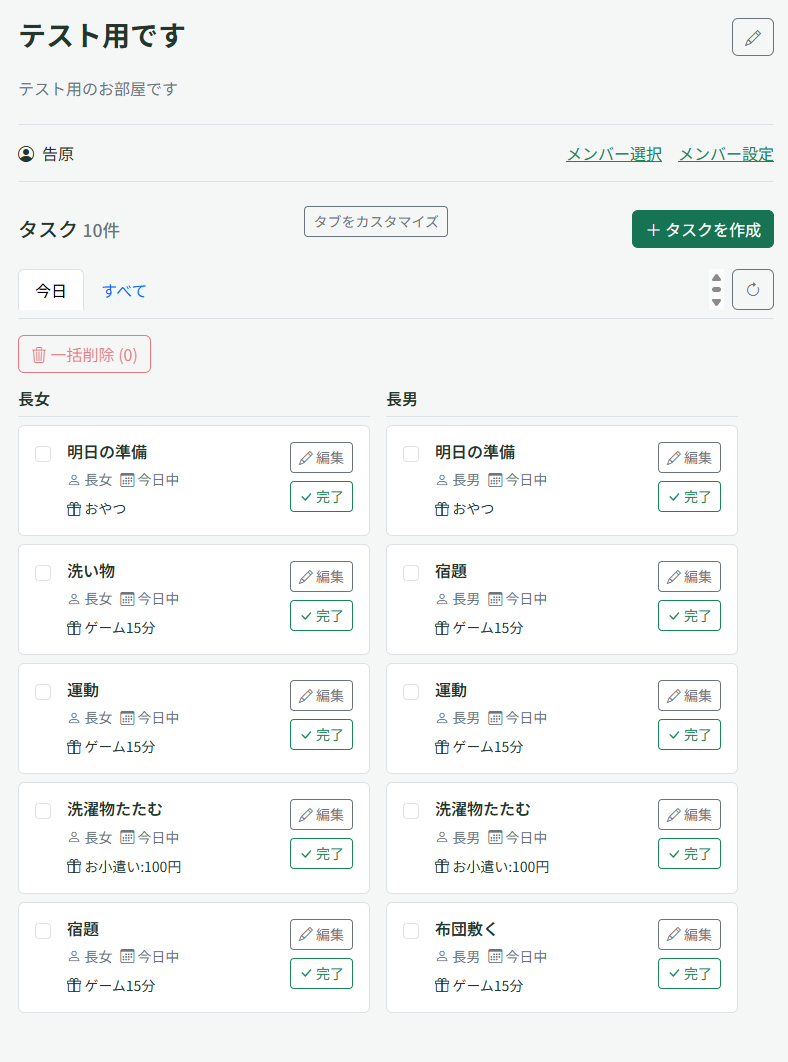Check 長男's 布団敷く task checkbox
788x1062 pixels.
(x=411, y=931)
